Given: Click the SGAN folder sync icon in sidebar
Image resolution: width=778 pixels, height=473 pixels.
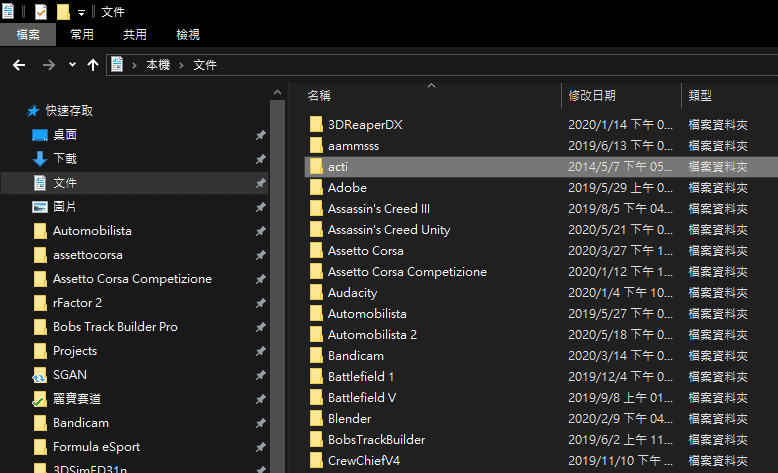Looking at the screenshot, I should click(x=40, y=375).
